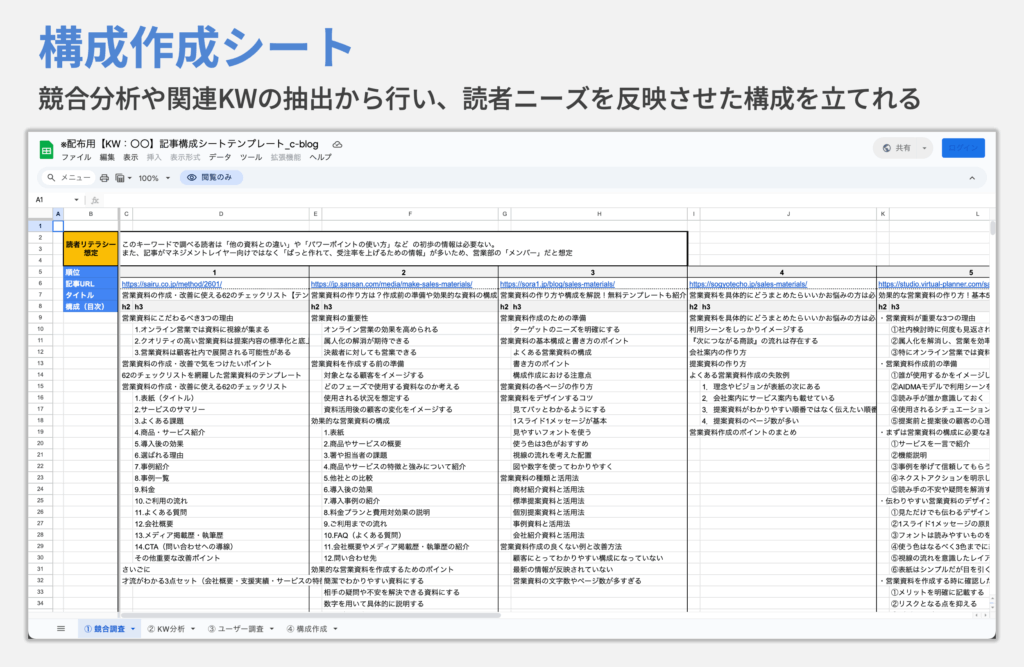
Task: Click the vertical scrollbar thumb
Action: [x=993, y=227]
